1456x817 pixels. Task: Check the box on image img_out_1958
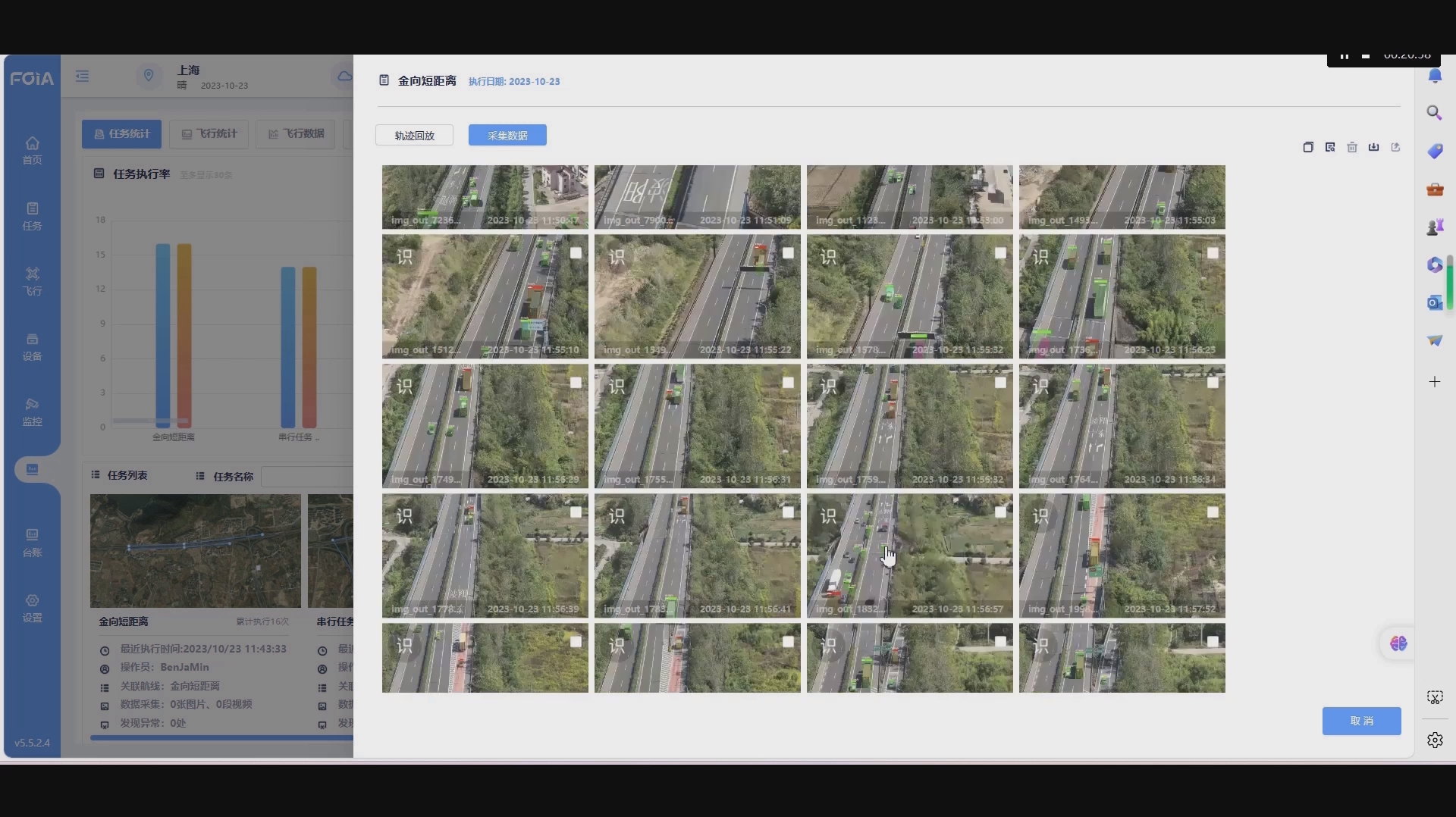point(1213,513)
